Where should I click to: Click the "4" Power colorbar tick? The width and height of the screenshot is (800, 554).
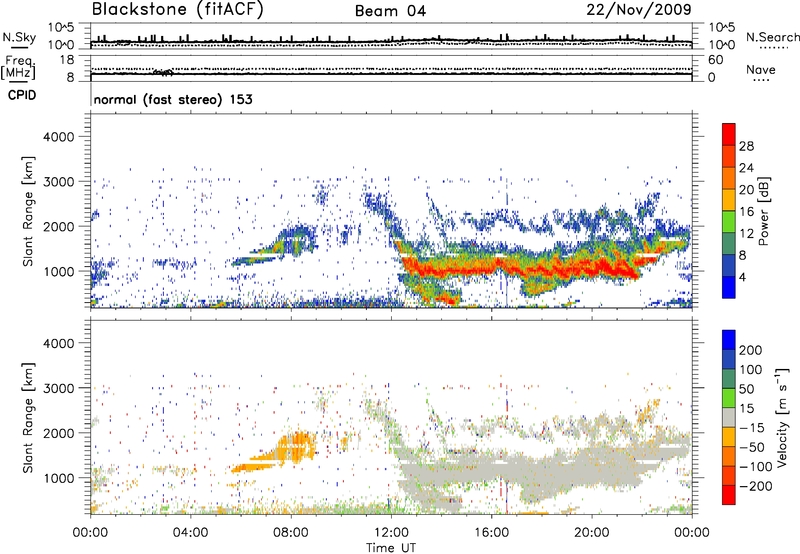tap(744, 277)
